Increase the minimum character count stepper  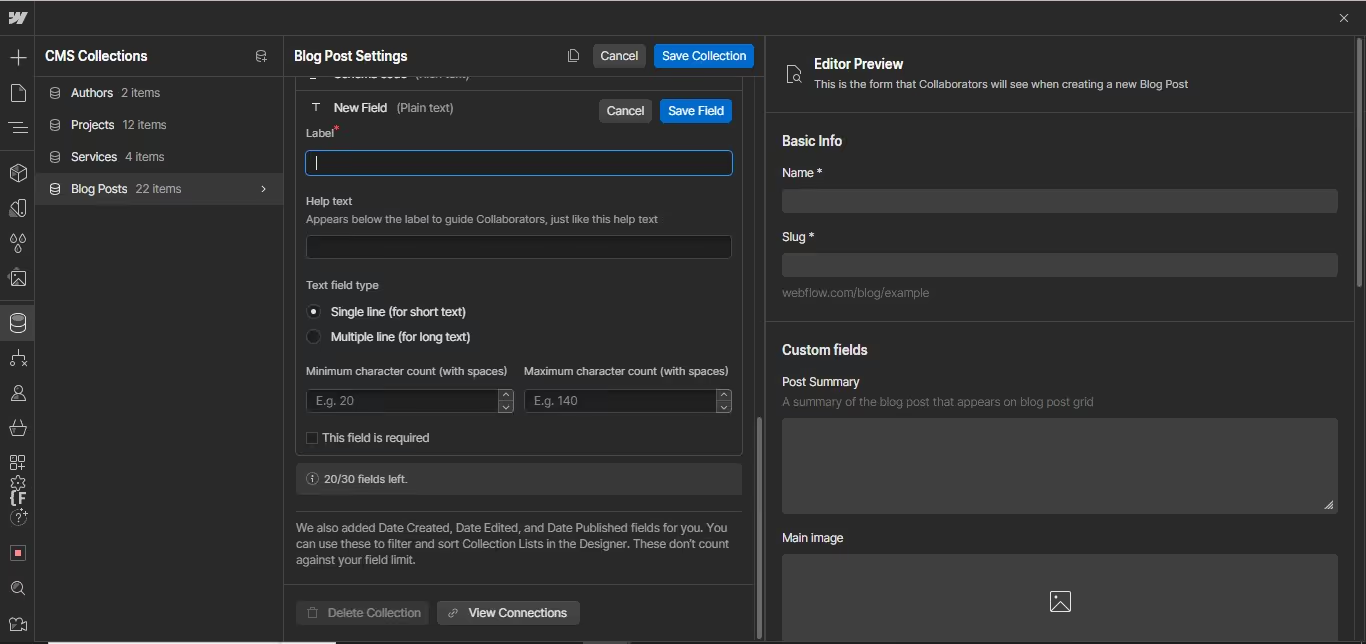tap(506, 395)
